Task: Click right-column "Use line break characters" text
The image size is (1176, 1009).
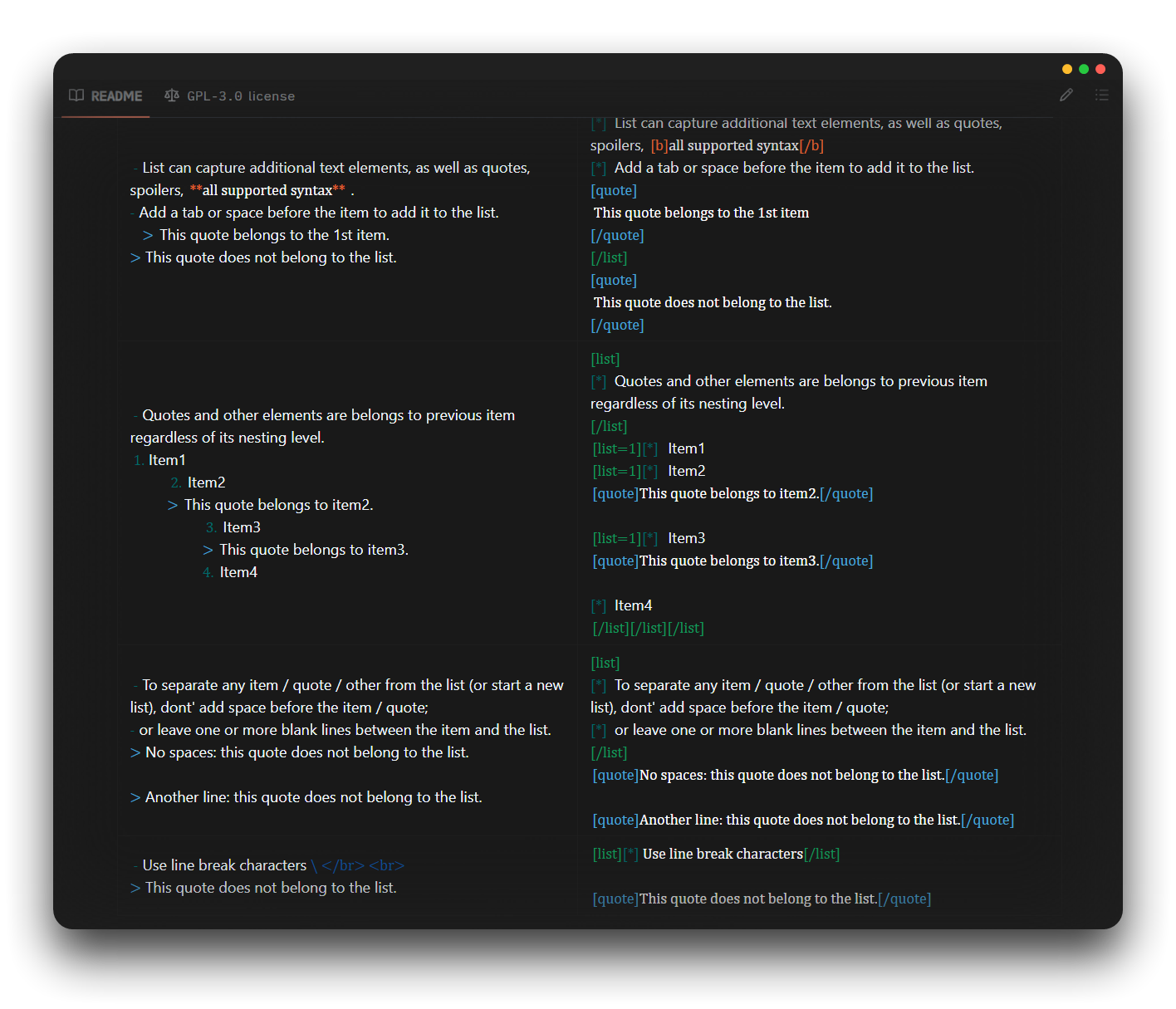Action: tap(723, 854)
